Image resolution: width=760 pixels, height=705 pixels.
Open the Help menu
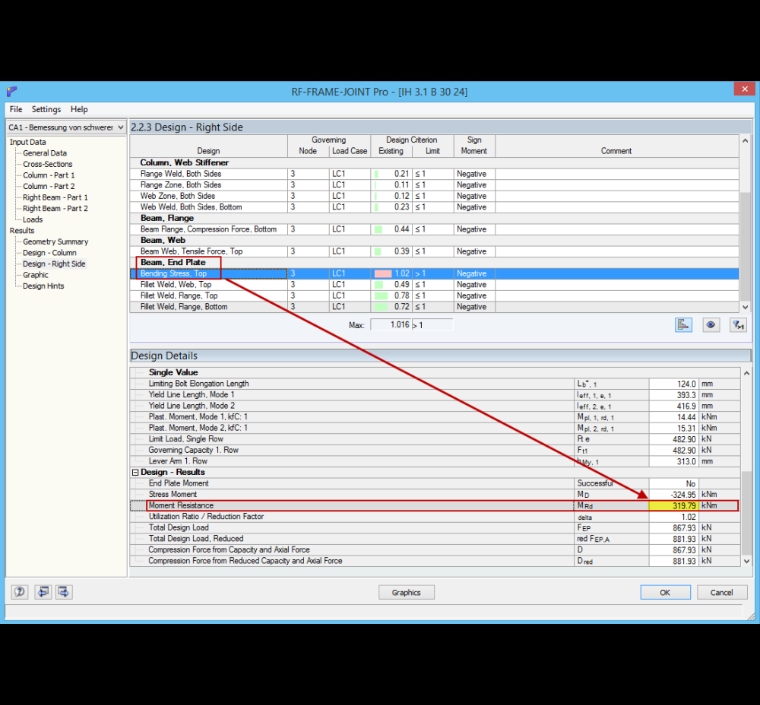click(x=79, y=109)
